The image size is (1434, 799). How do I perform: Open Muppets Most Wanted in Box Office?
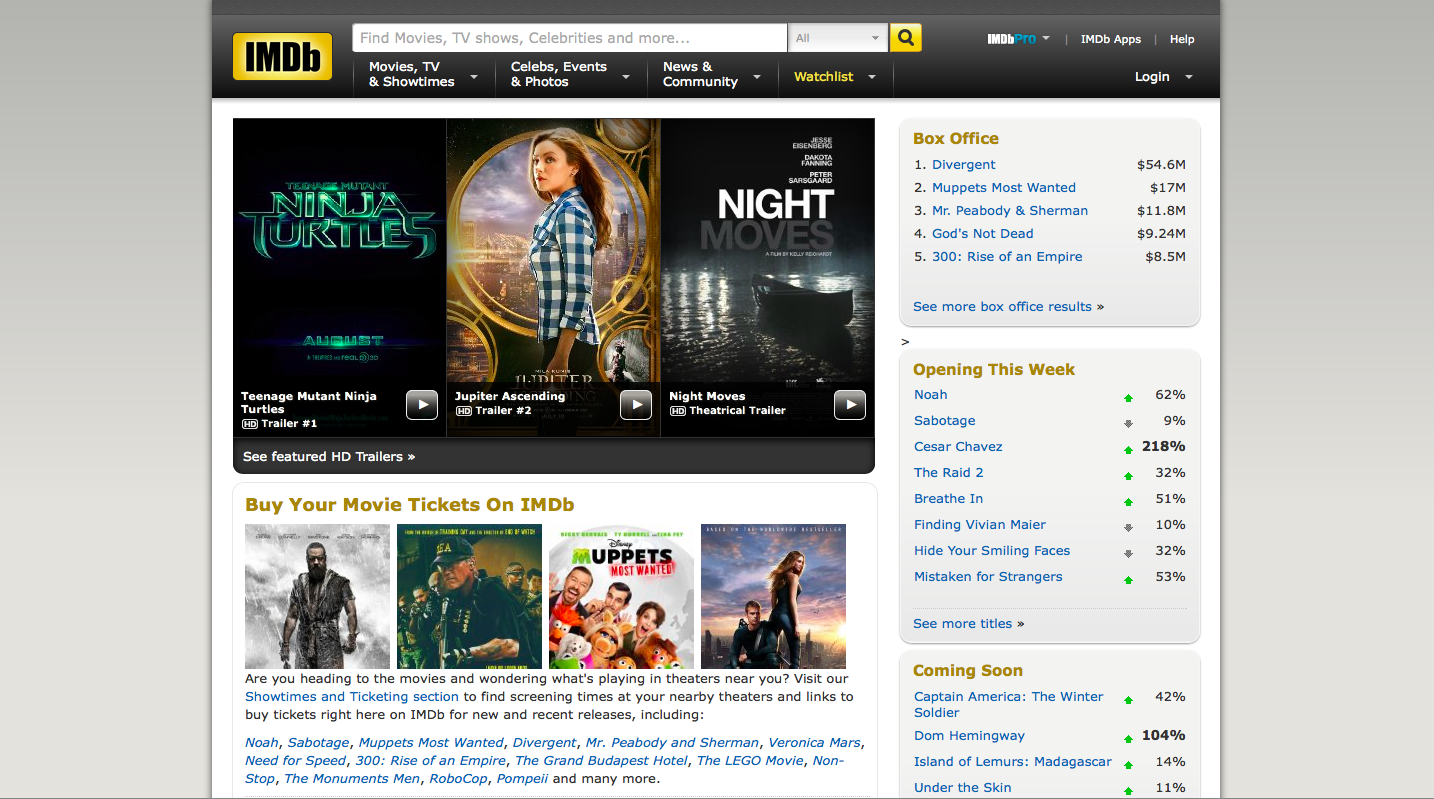pos(1004,187)
